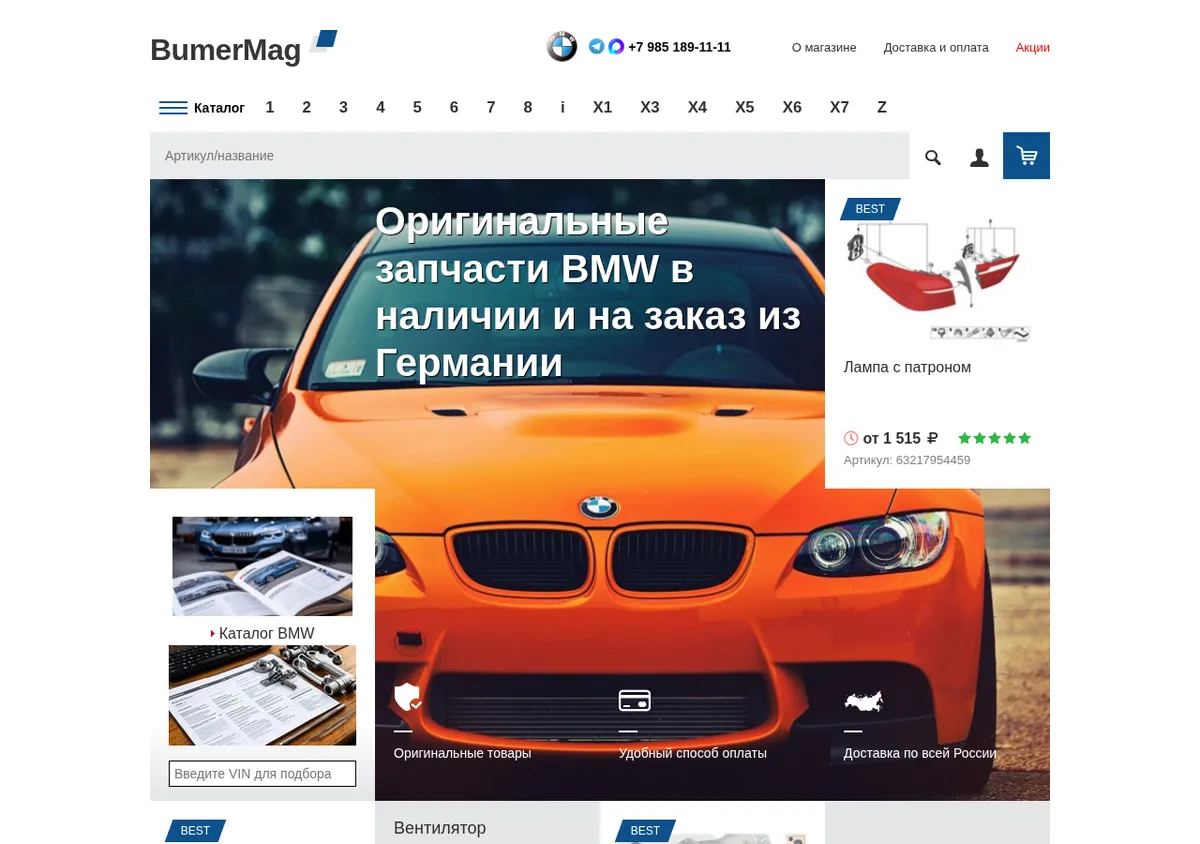Open the Z series category
The height and width of the screenshot is (844, 1200).
point(882,107)
